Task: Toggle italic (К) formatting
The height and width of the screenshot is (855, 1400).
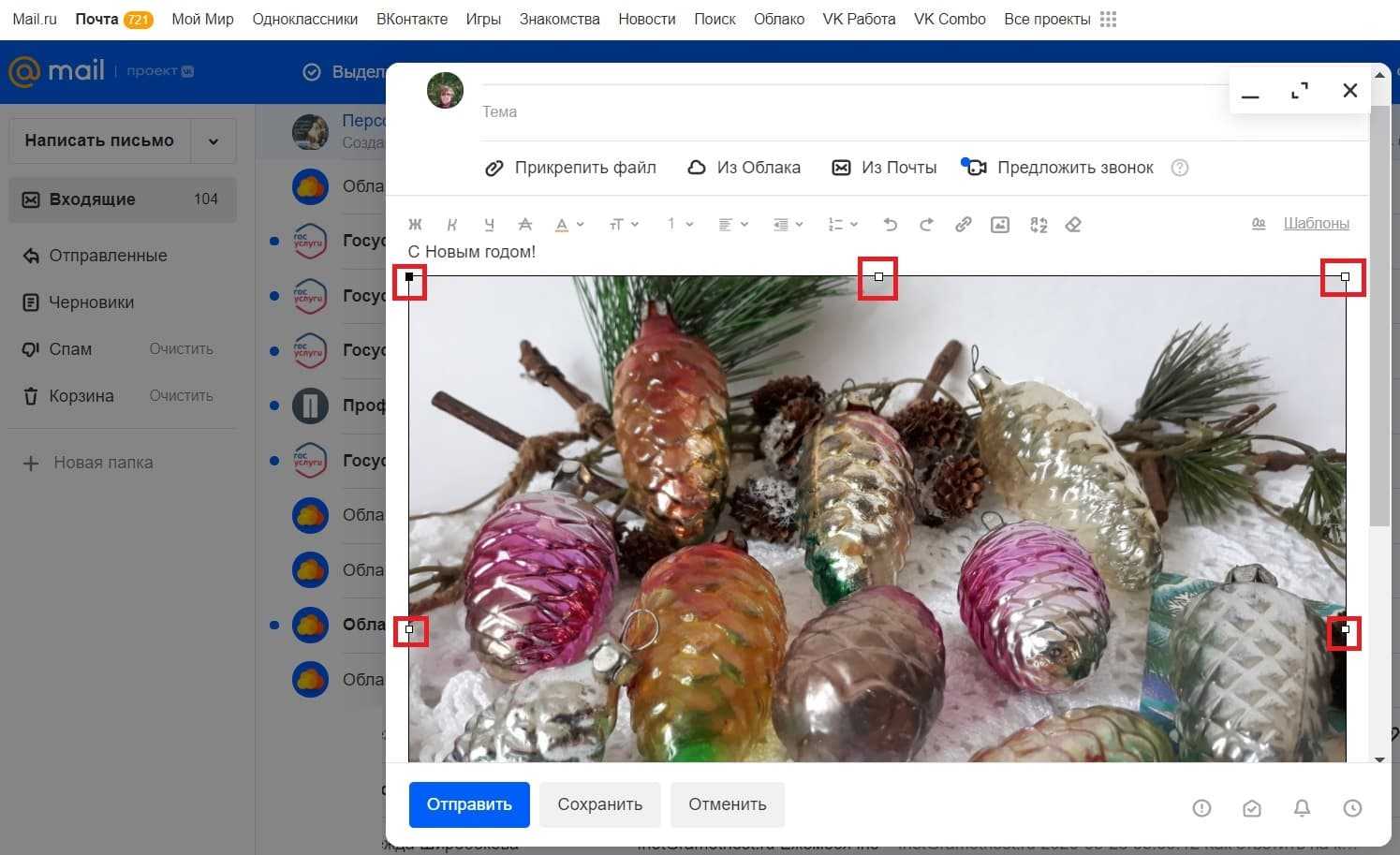Action: pos(452,225)
